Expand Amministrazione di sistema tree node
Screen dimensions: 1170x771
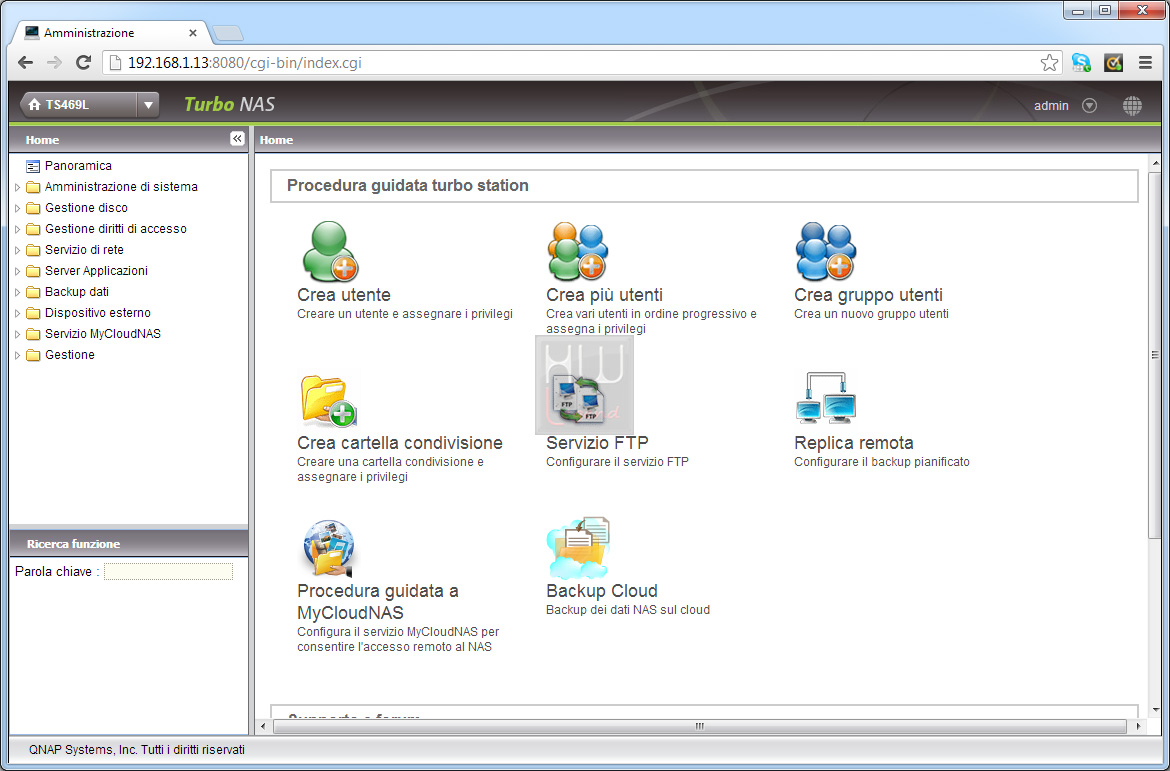click(x=18, y=187)
